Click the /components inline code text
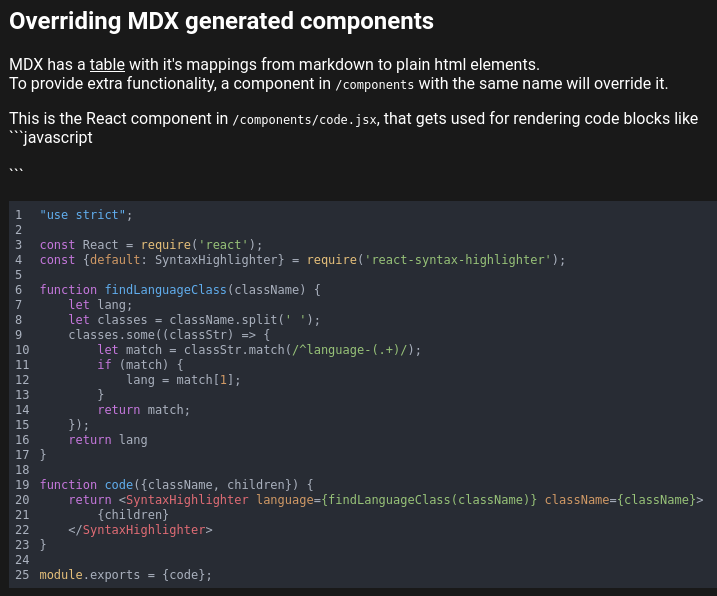Screen dimensions: 717x596 pos(375,85)
